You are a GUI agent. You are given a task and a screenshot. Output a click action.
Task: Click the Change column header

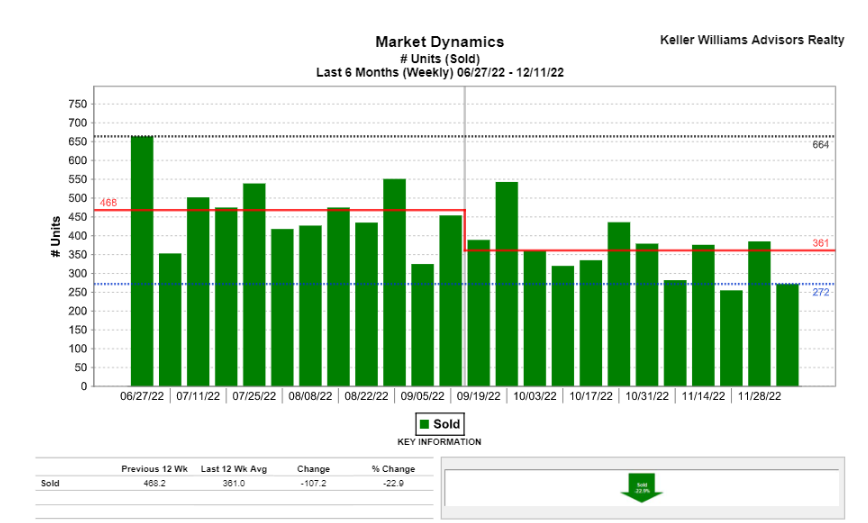click(313, 469)
